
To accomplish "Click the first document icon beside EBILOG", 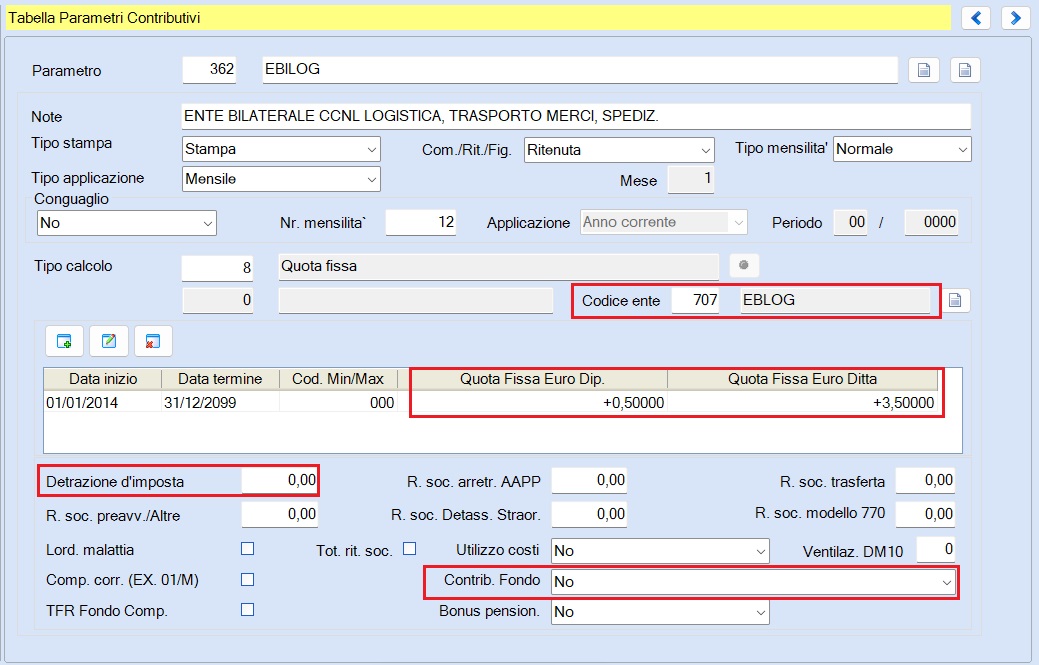I will (x=924, y=70).
